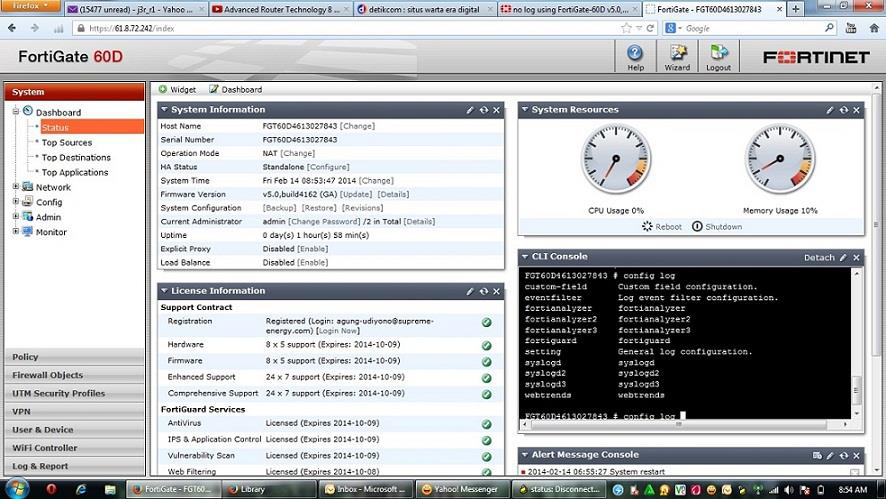This screenshot has height=499, width=886.
Task: Refresh the System Resources widget
Action: tap(844, 110)
